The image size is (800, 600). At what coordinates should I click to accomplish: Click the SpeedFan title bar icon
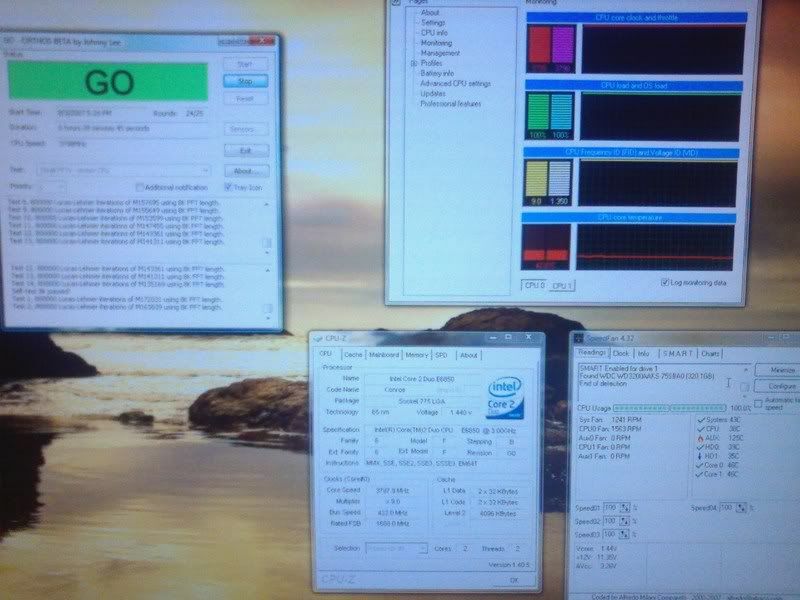(579, 338)
